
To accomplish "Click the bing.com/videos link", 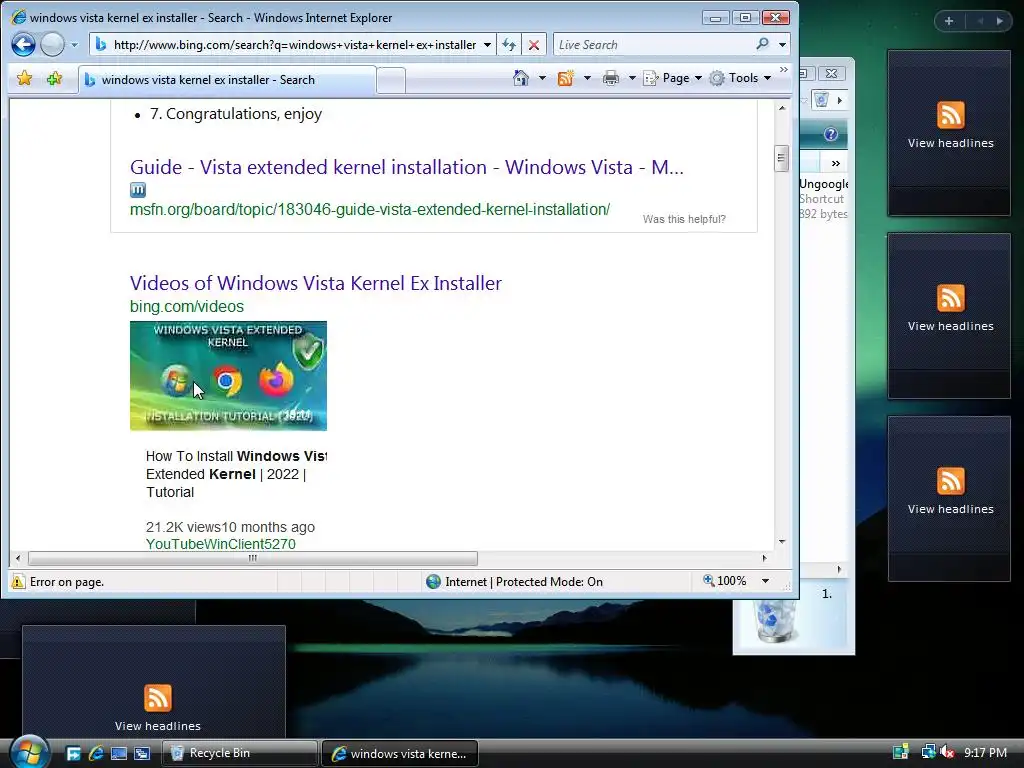I will tap(187, 306).
